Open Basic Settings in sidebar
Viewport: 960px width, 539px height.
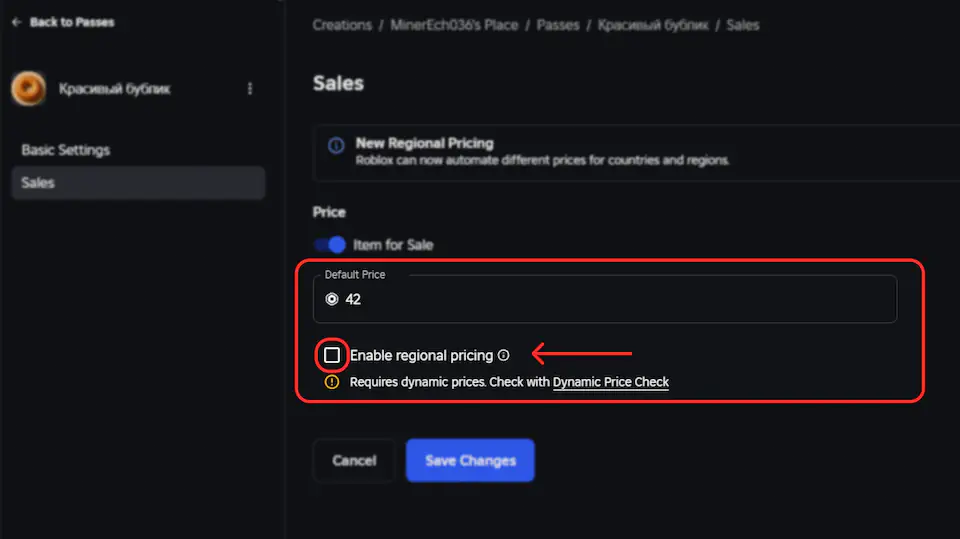pos(66,150)
